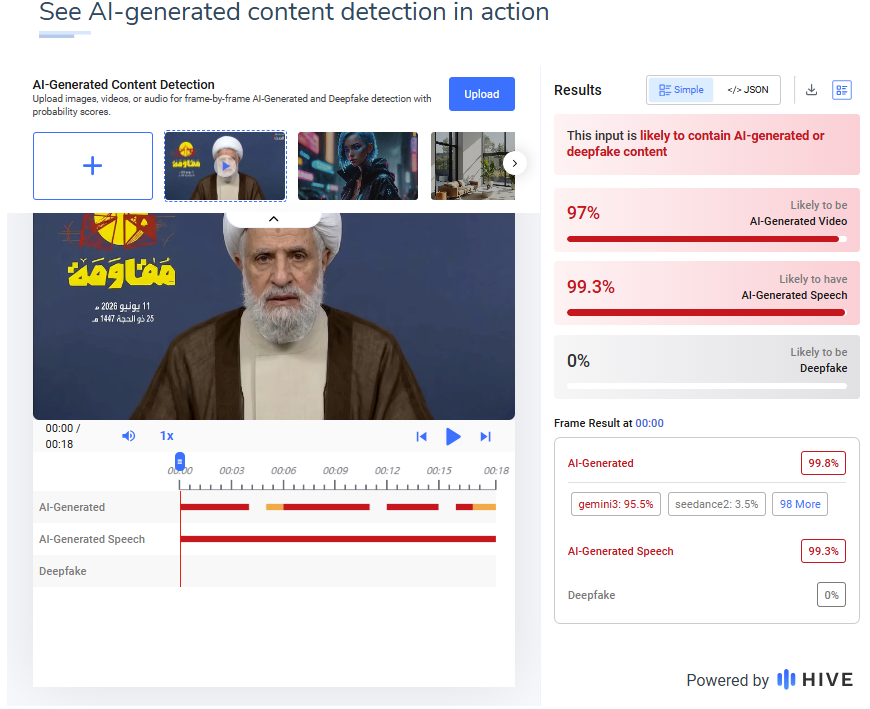Click the AI-Generated timeline row label
The height and width of the screenshot is (709, 870).
[x=72, y=507]
